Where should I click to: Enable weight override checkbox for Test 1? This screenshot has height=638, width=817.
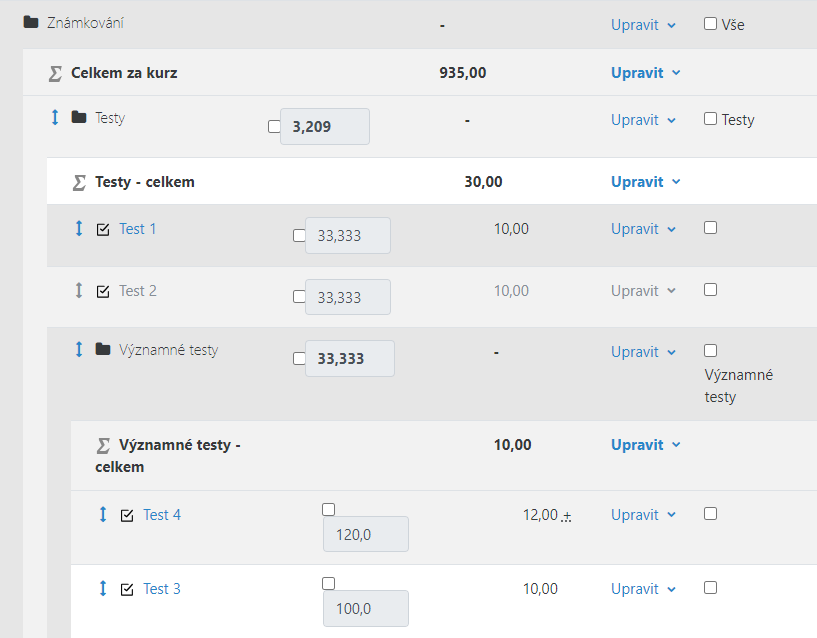299,236
